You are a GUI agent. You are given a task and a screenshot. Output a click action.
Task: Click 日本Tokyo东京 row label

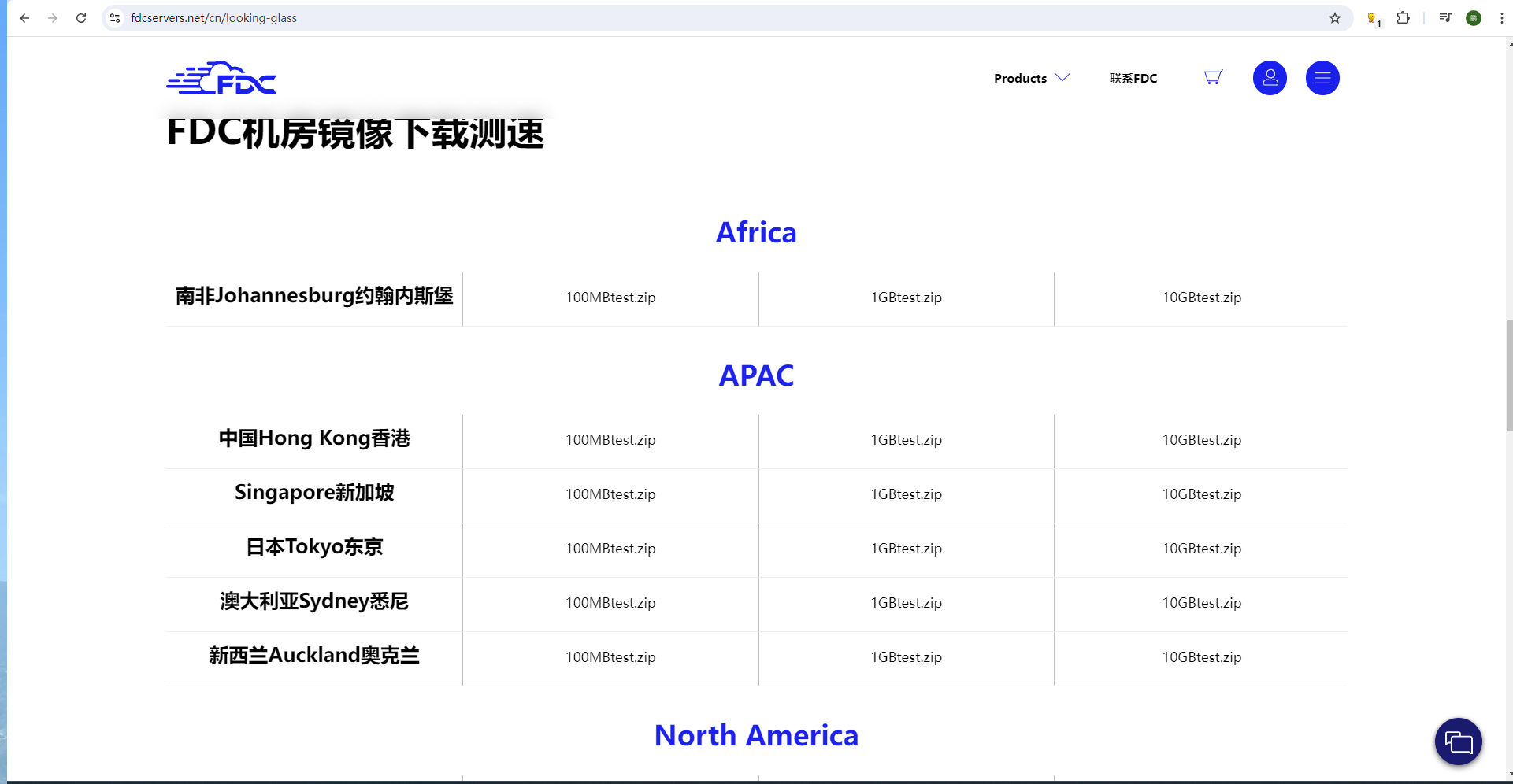click(314, 547)
